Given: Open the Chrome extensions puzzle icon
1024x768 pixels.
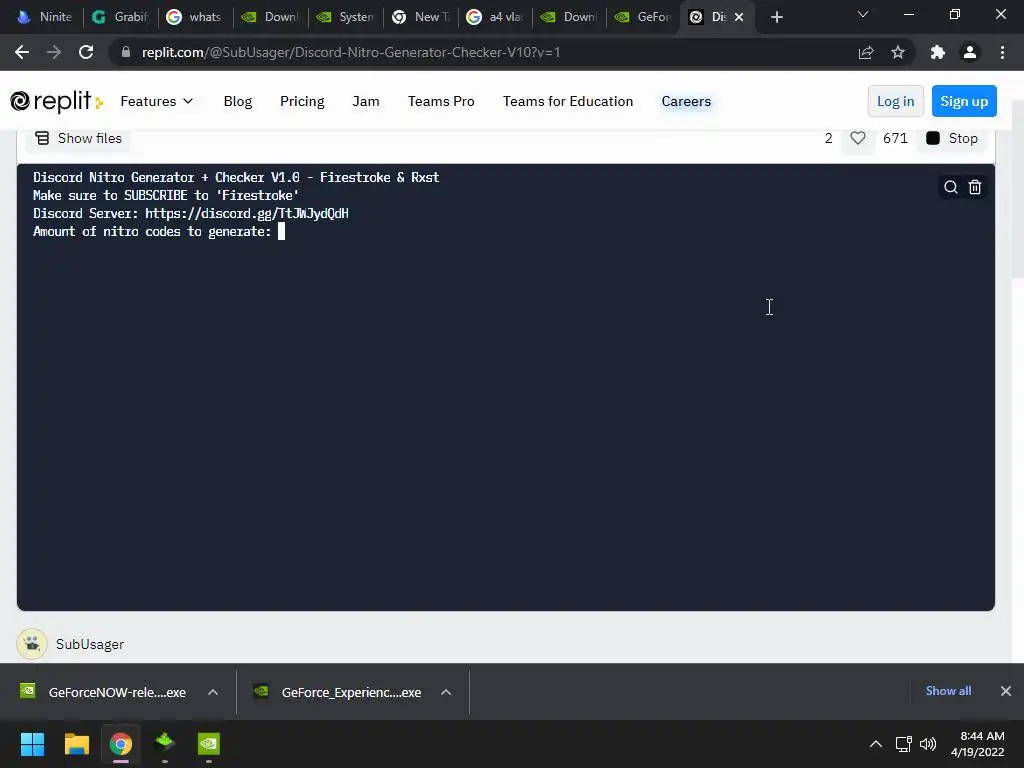Looking at the screenshot, I should pyautogui.click(x=938, y=52).
